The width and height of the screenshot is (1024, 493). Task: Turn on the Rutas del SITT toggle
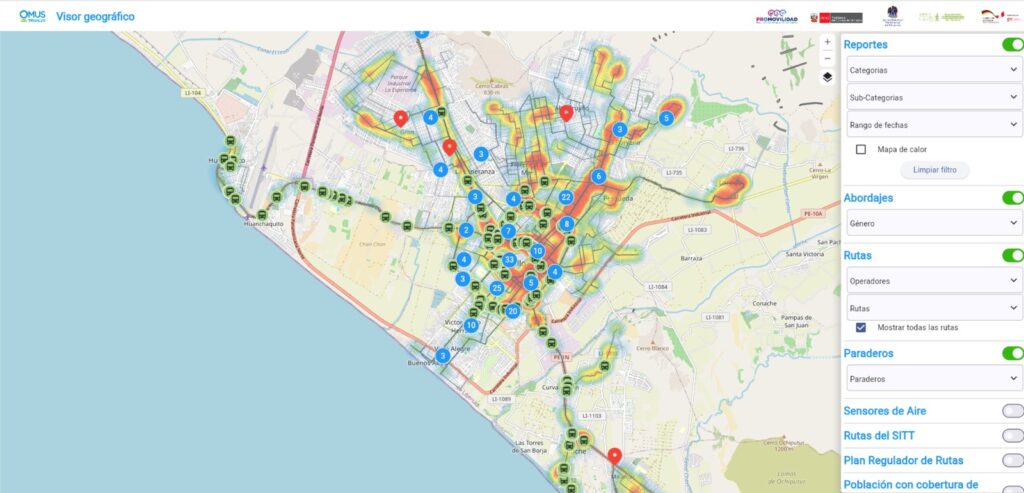click(1012, 436)
